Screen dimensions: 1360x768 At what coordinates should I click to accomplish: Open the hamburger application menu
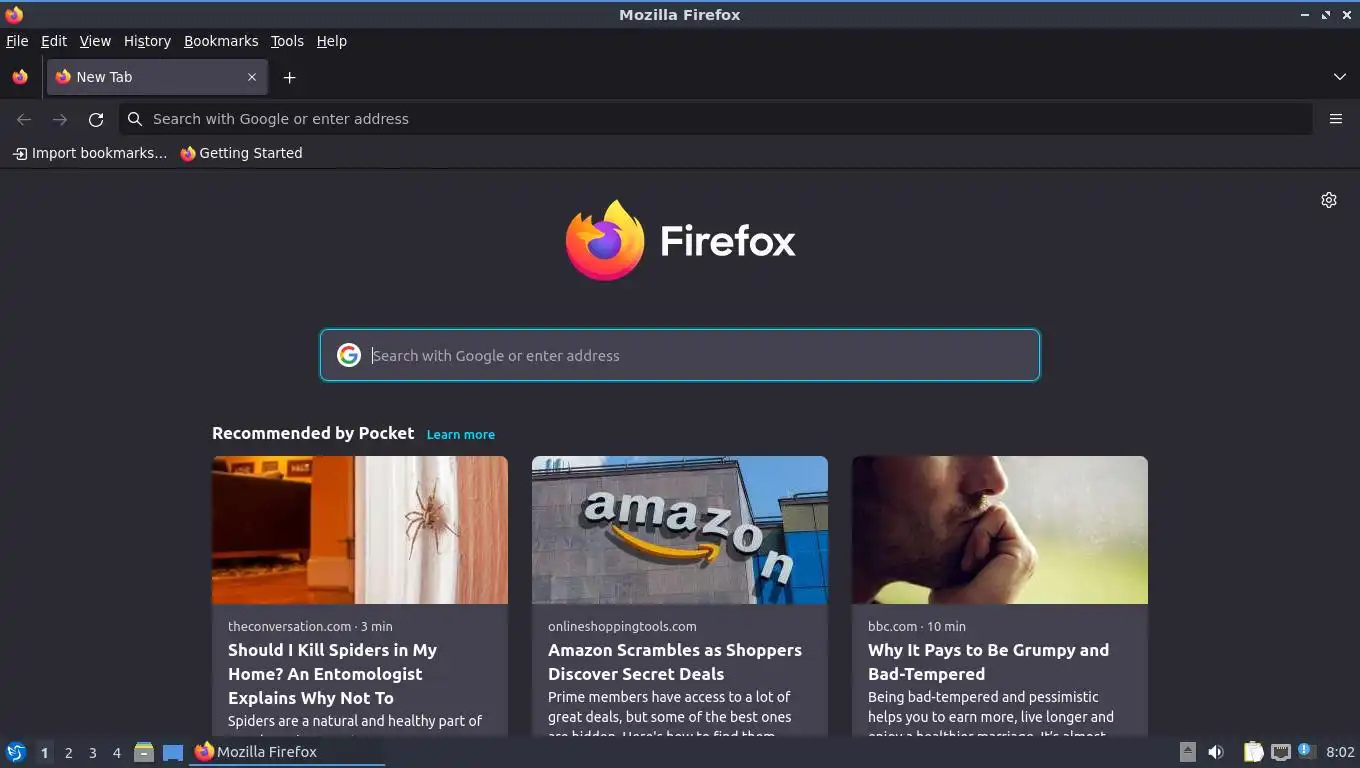1336,119
